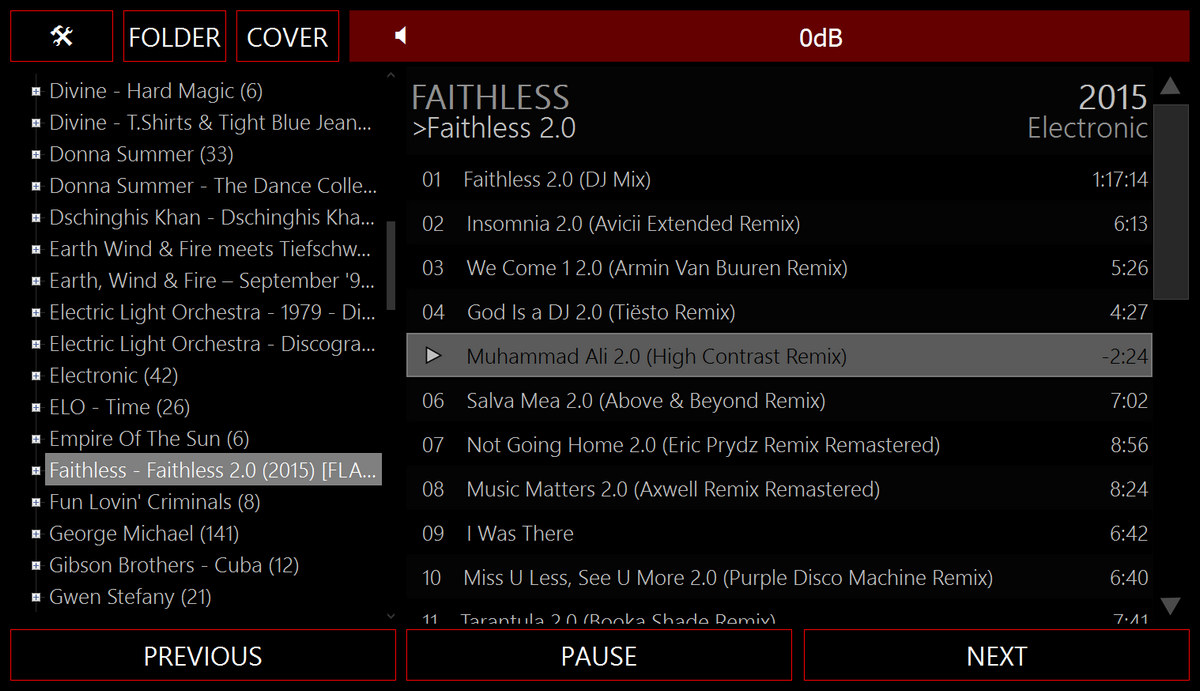Screen dimensions: 1200x691
Task: Click PAUSE to pause playback
Action: [599, 656]
